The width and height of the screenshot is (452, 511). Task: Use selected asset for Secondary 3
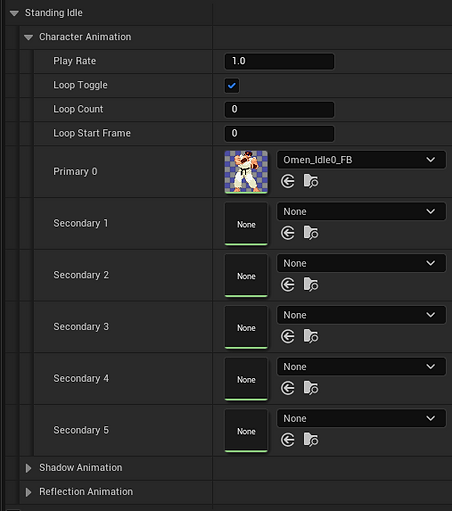click(288, 336)
